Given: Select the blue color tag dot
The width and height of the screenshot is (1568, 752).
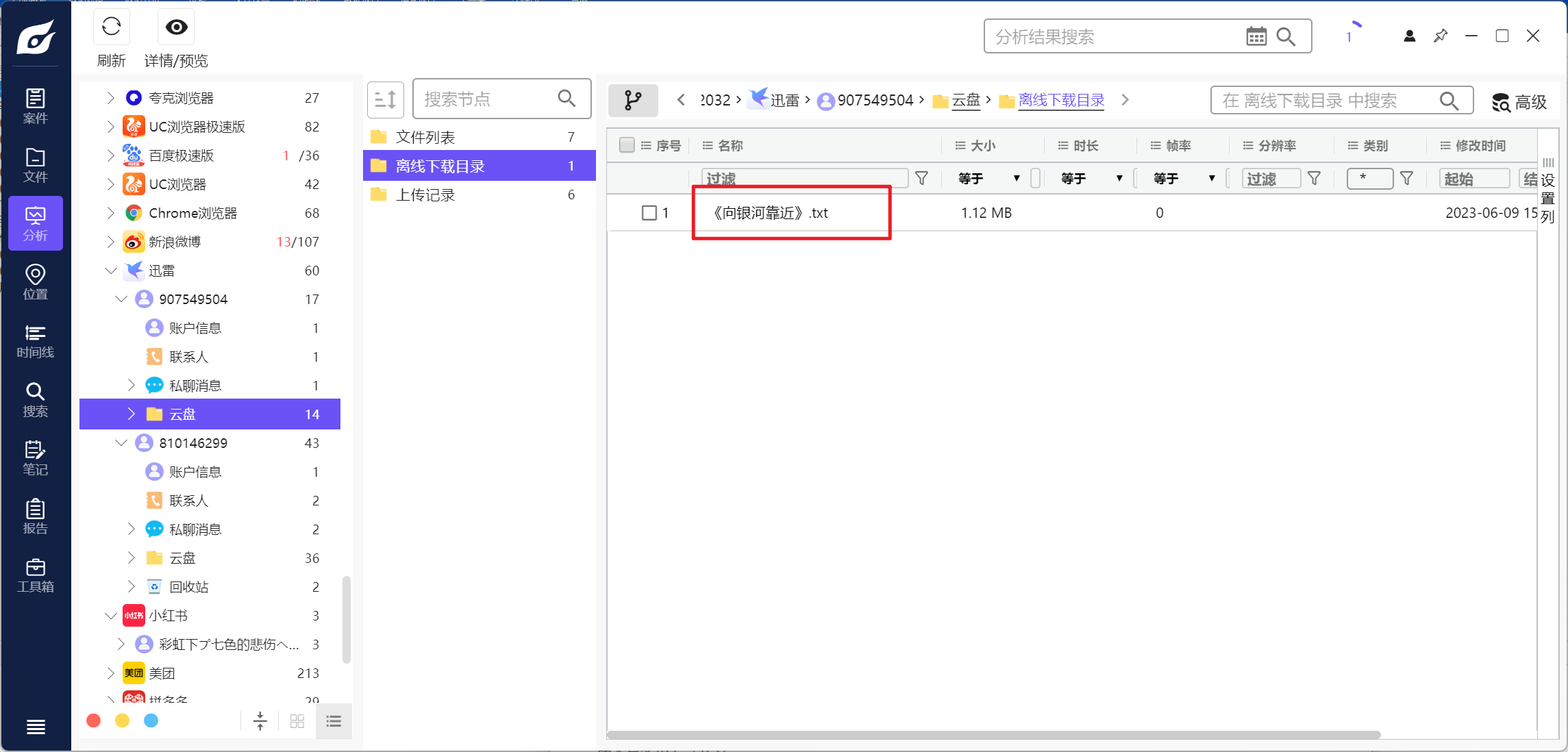Looking at the screenshot, I should [151, 720].
